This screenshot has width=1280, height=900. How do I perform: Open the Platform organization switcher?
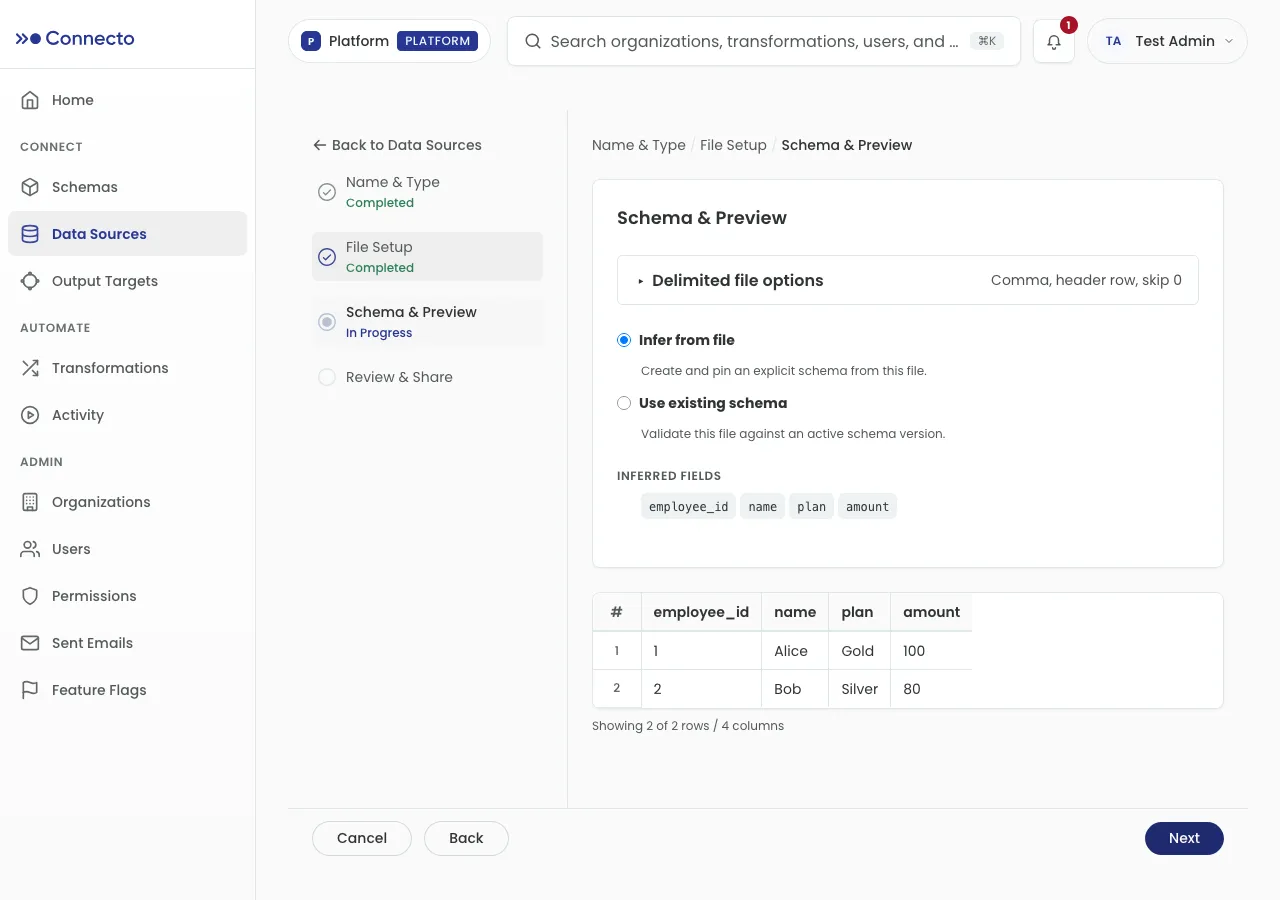[389, 41]
